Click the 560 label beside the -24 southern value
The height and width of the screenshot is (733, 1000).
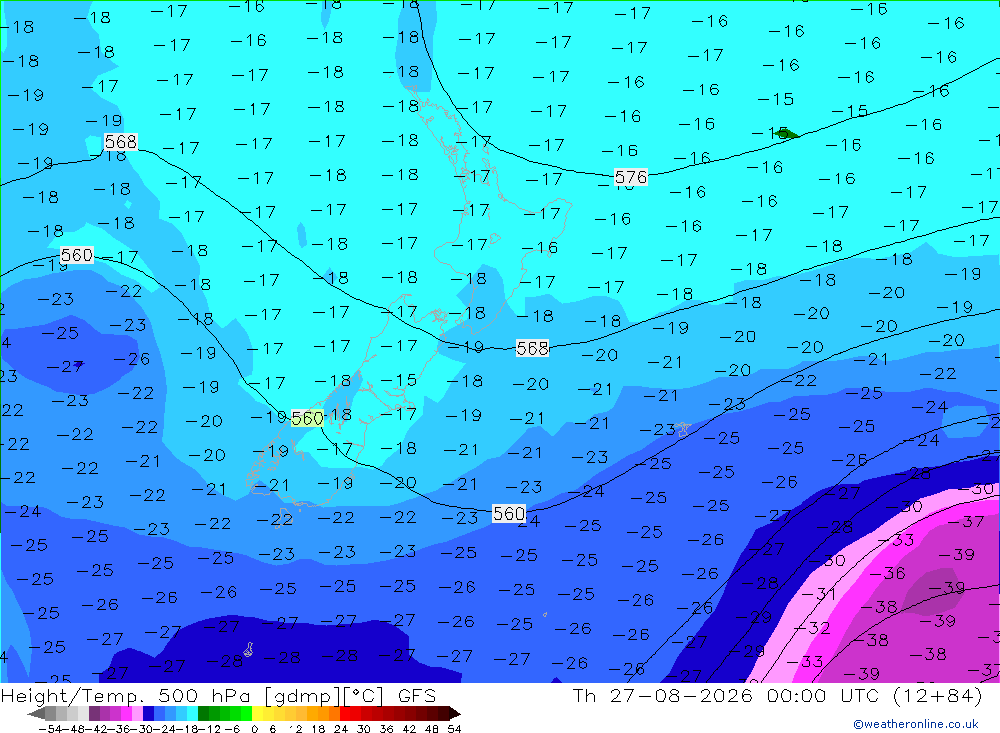(x=509, y=513)
